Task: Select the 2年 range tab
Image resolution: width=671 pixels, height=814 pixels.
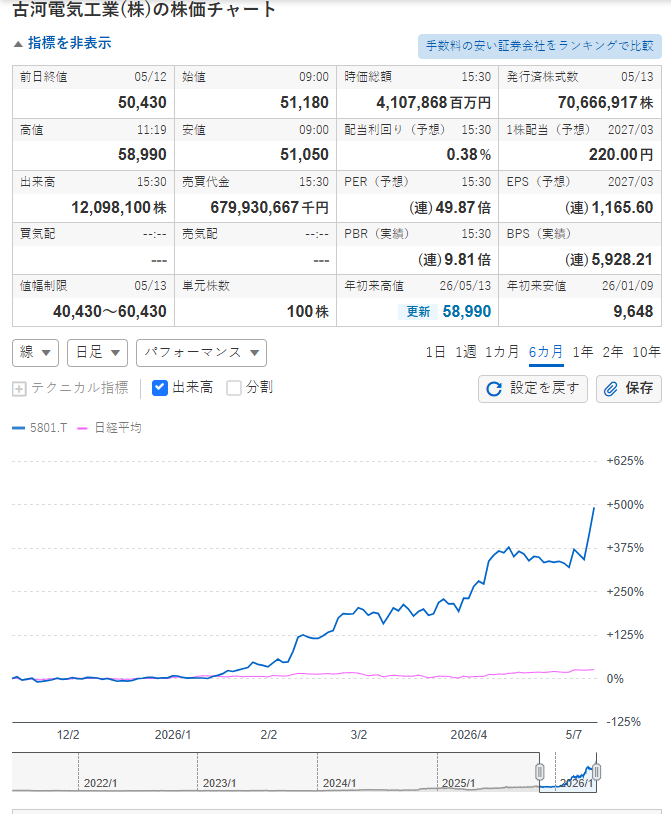Action: tap(613, 352)
